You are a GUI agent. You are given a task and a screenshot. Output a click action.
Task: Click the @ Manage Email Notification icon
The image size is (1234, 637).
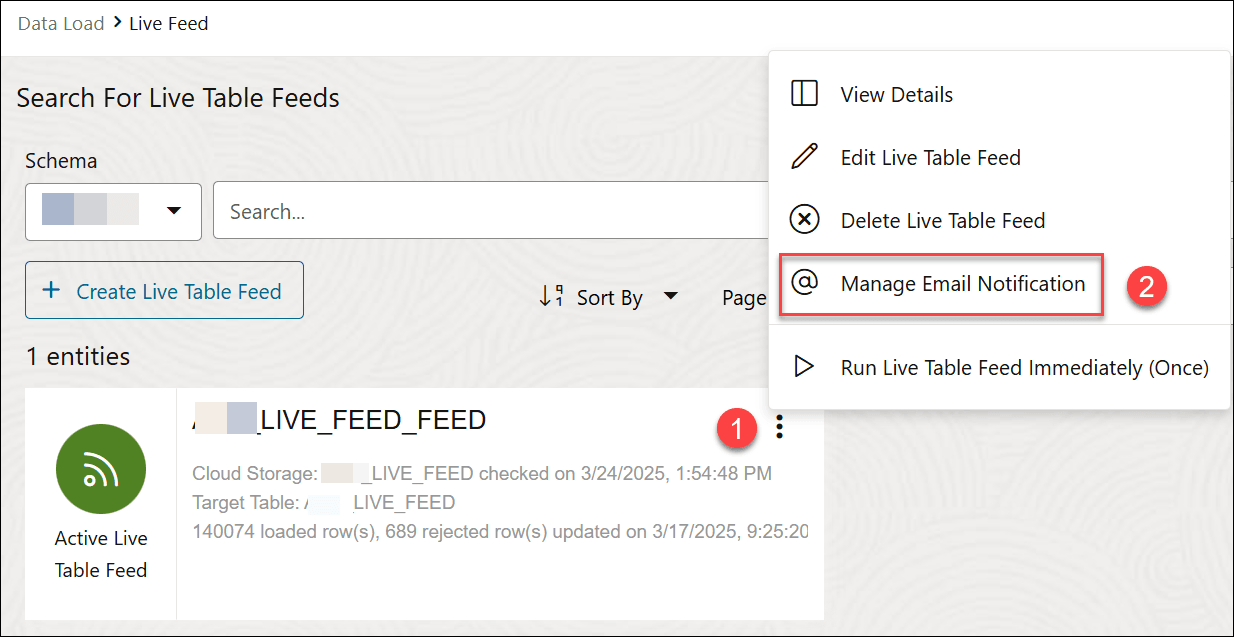(x=806, y=284)
